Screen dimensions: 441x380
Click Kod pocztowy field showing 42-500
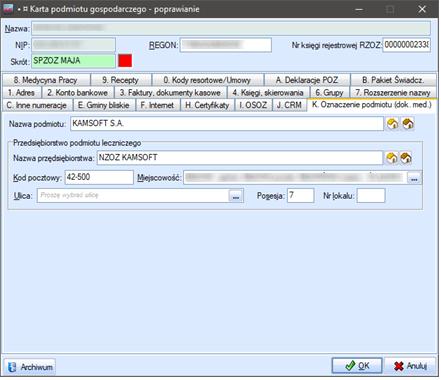(x=99, y=177)
